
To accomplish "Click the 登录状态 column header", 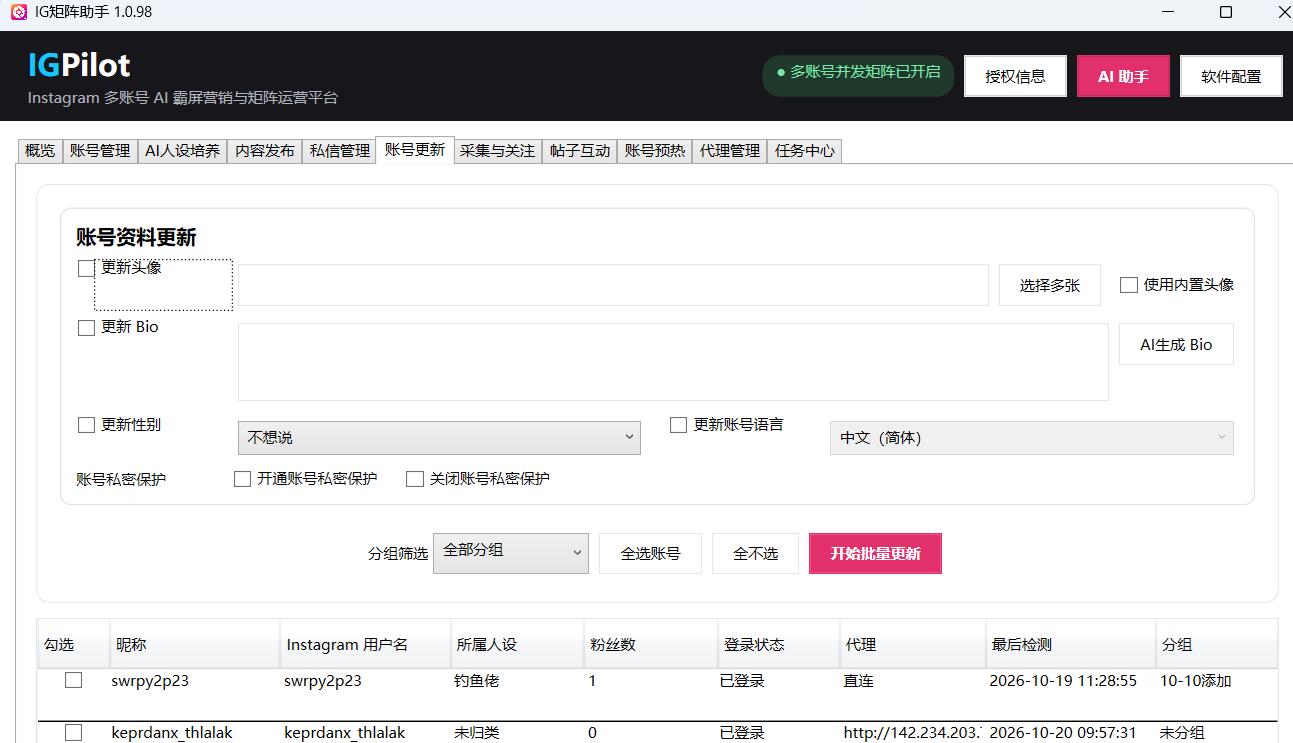I will click(x=779, y=645).
